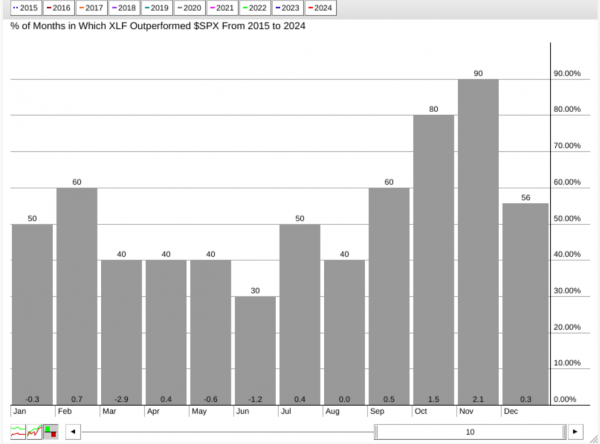This screenshot has width=600, height=444.
Task: Toggle the 2024 year legend button
Action: 320,8
